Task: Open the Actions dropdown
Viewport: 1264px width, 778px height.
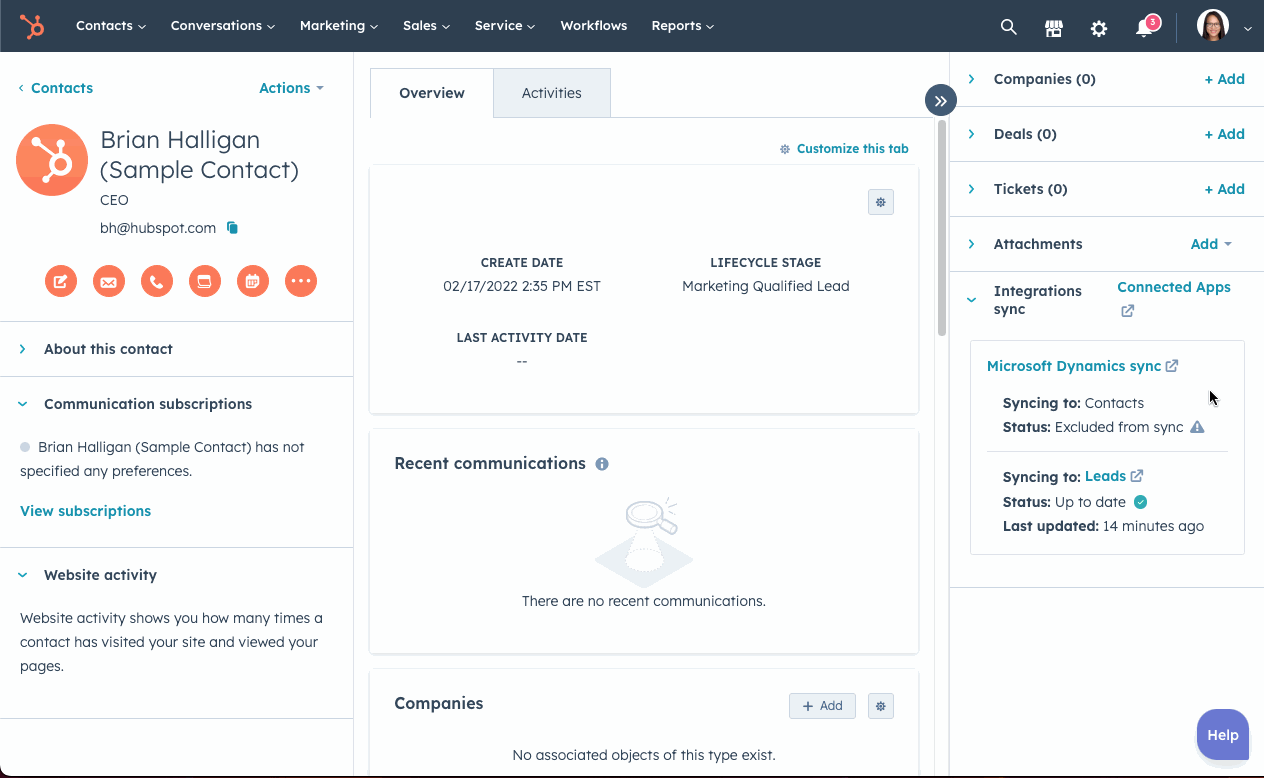Action: tap(291, 88)
